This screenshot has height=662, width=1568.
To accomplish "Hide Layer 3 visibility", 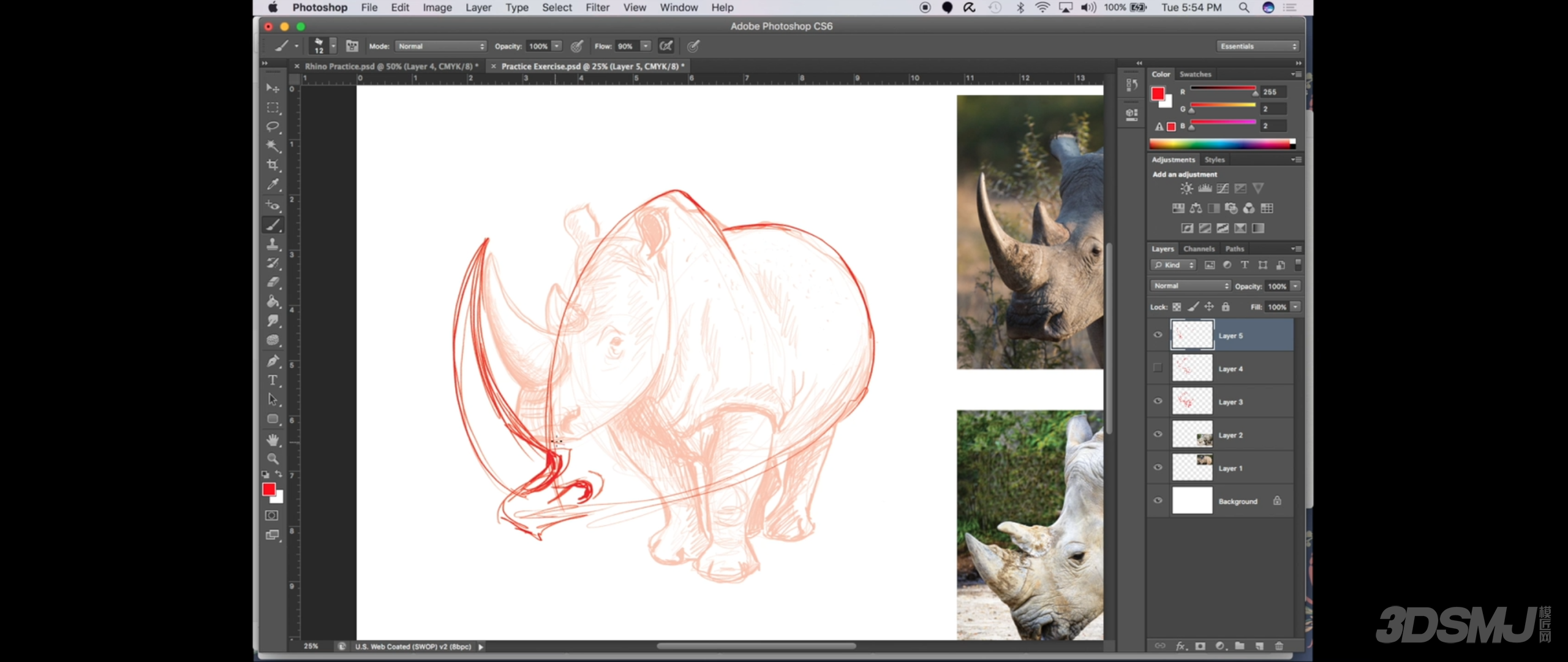I will click(x=1158, y=401).
